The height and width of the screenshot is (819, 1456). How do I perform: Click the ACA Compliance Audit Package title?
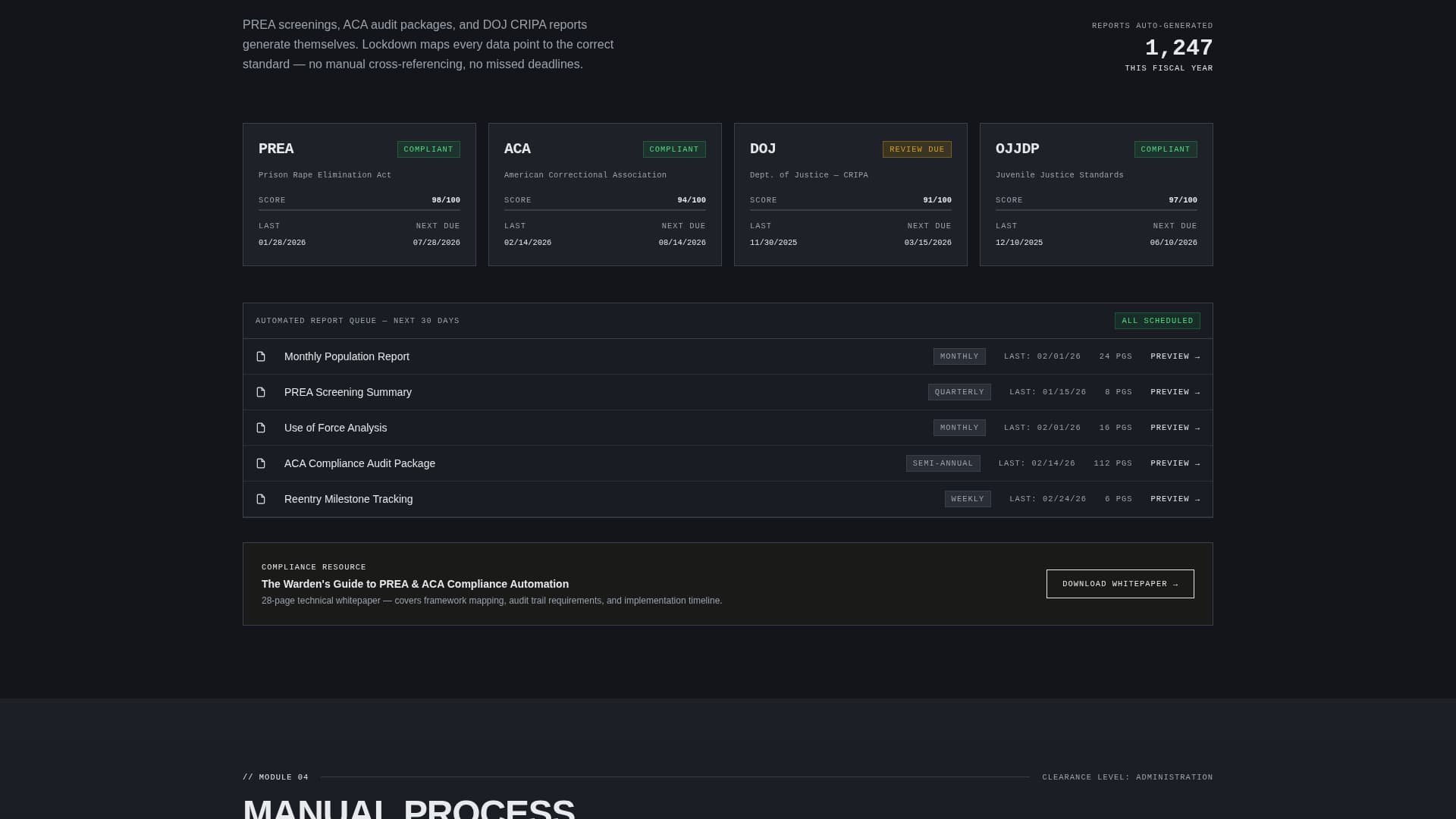[359, 463]
